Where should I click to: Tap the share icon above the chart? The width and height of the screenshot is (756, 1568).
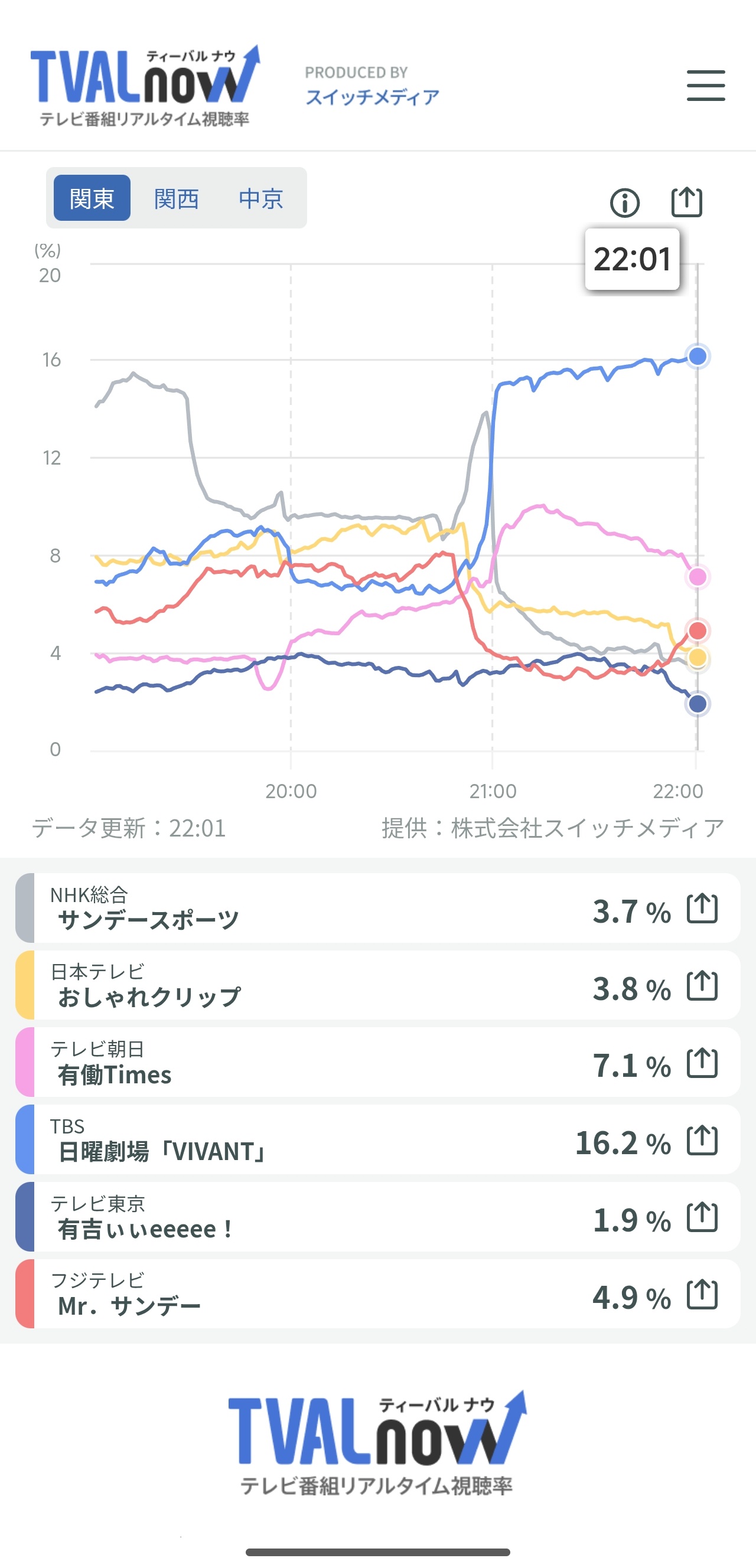click(686, 201)
